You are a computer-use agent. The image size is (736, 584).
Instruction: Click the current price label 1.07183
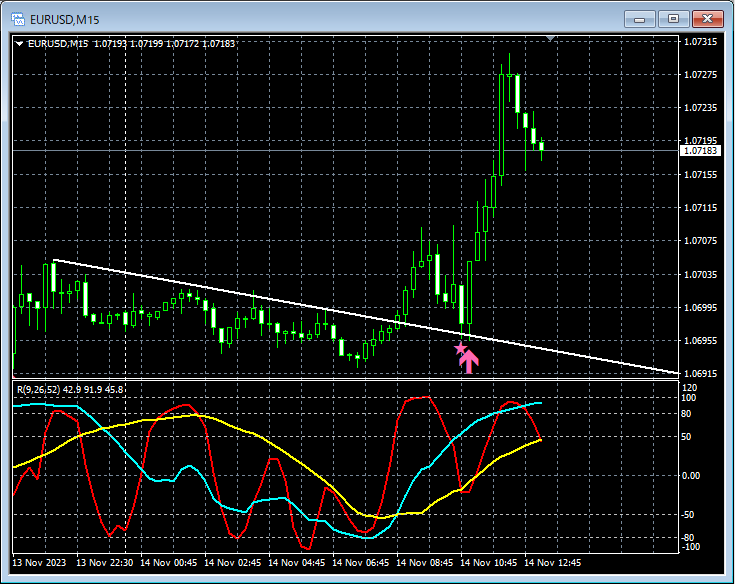click(700, 151)
